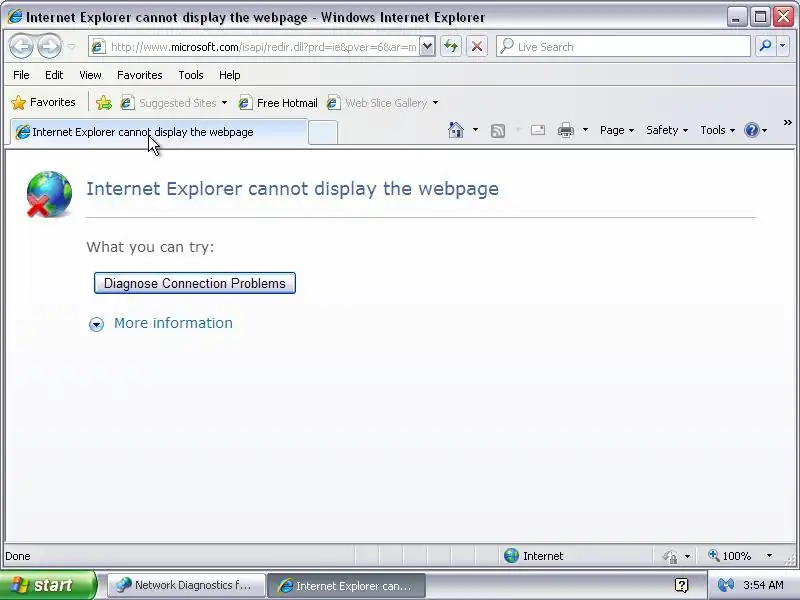Image resolution: width=800 pixels, height=600 pixels.
Task: Open the View menu
Action: point(90,75)
